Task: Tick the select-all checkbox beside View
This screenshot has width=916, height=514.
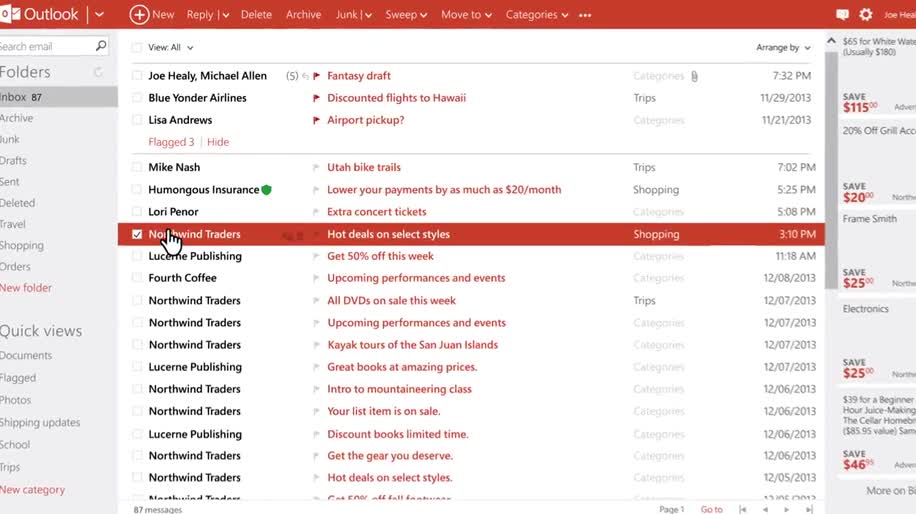Action: [x=137, y=47]
